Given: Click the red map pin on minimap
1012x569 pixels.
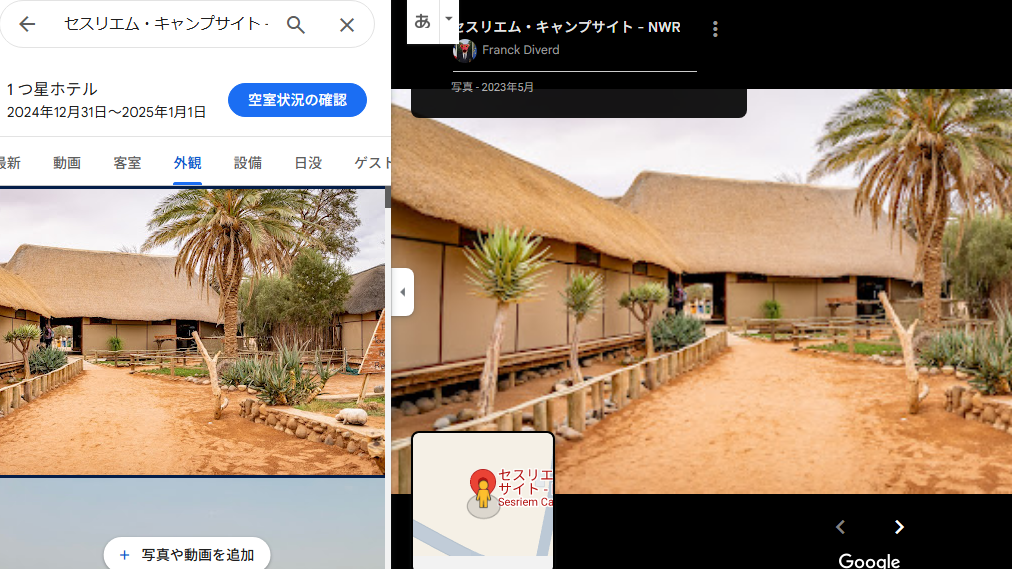Looking at the screenshot, I should click(x=483, y=485).
